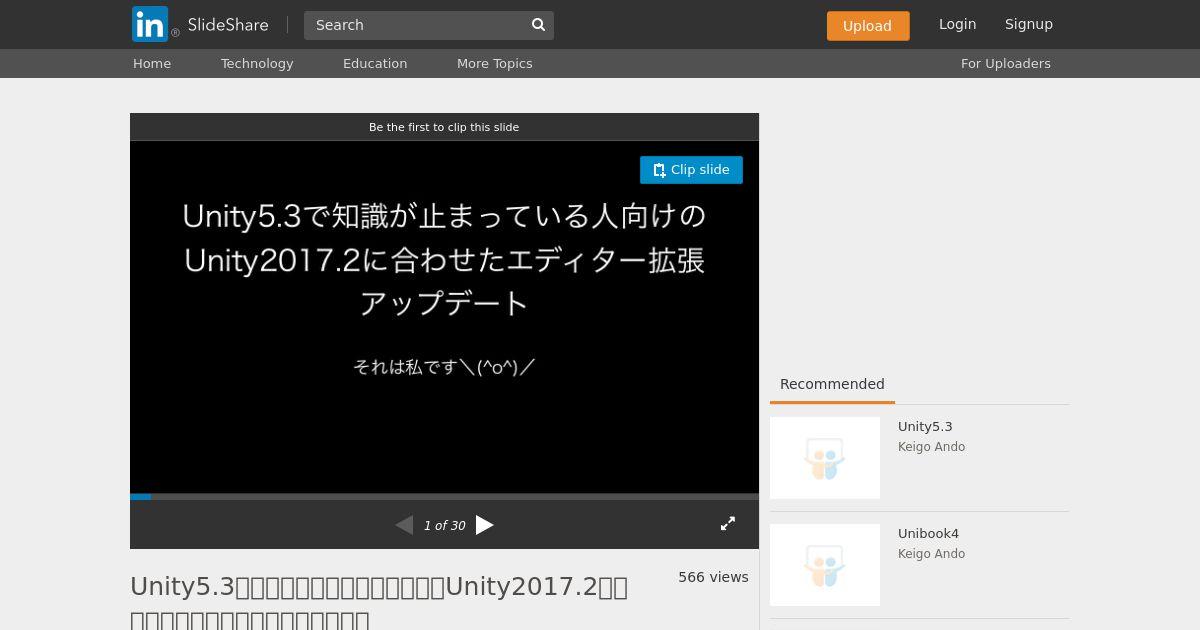Click the search magnifier icon

[x=538, y=25]
